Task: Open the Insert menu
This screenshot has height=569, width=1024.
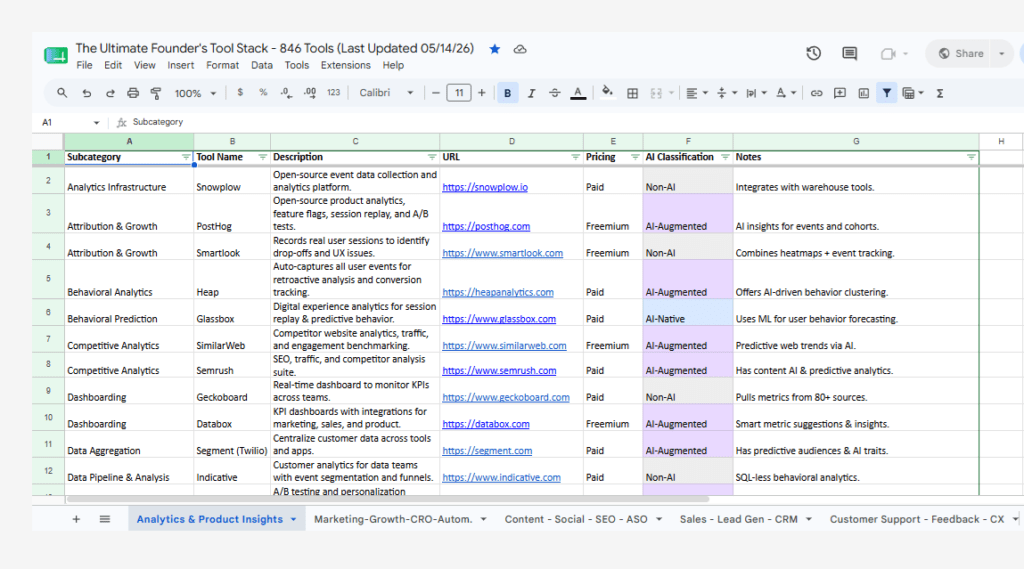Action: 180,65
